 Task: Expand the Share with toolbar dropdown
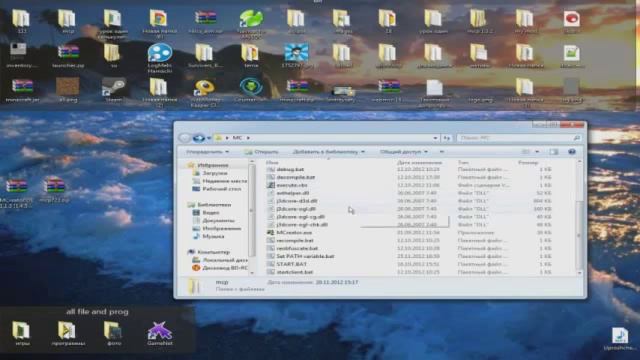point(404,152)
